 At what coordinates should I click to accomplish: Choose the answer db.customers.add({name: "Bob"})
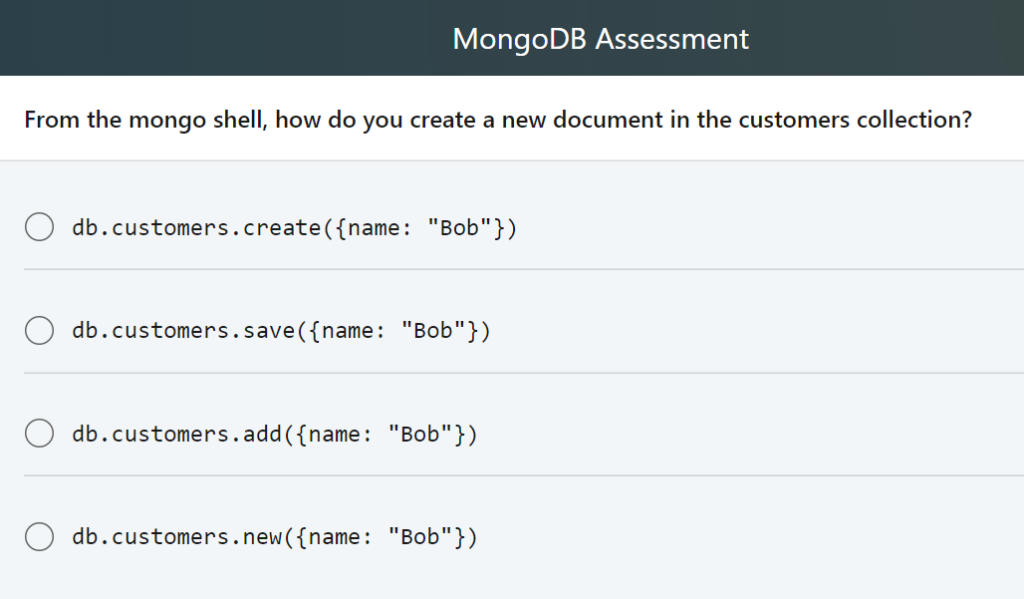point(274,433)
